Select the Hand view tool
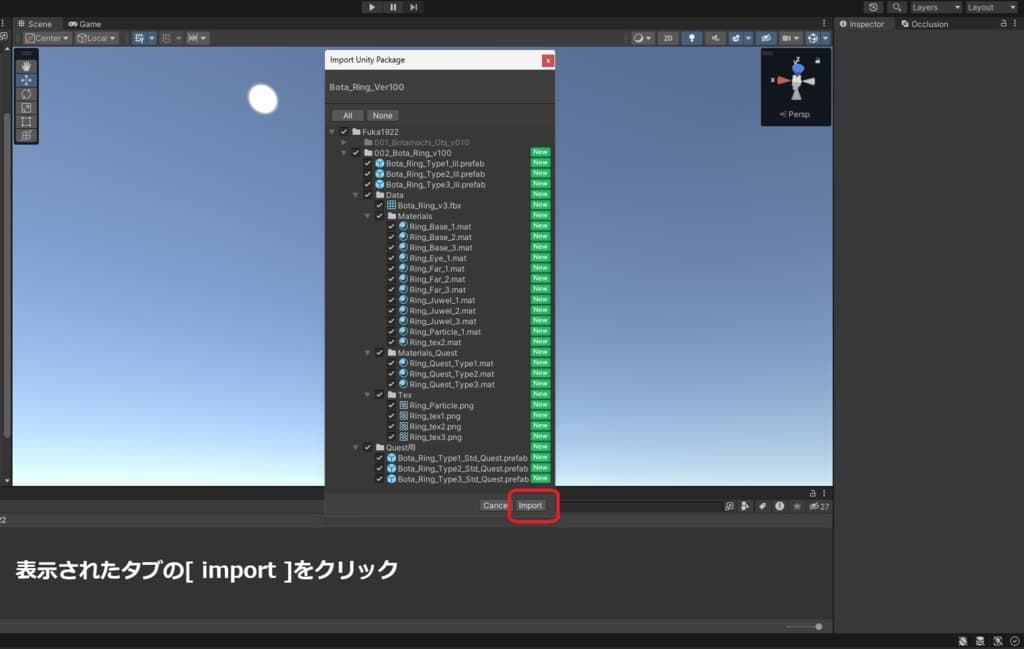This screenshot has width=1024, height=649. click(26, 66)
